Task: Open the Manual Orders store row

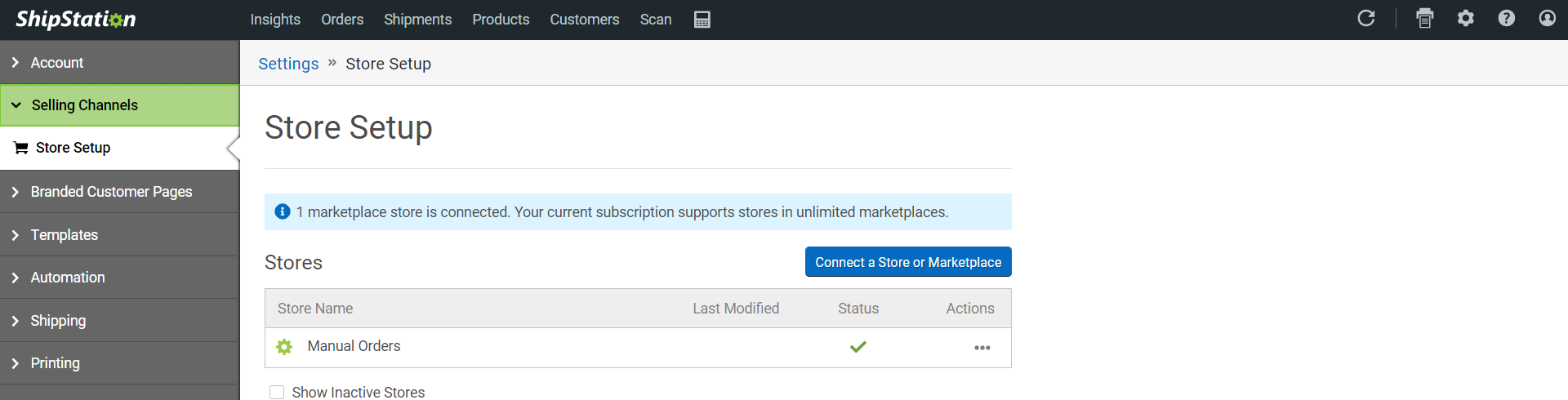Action: click(x=354, y=346)
